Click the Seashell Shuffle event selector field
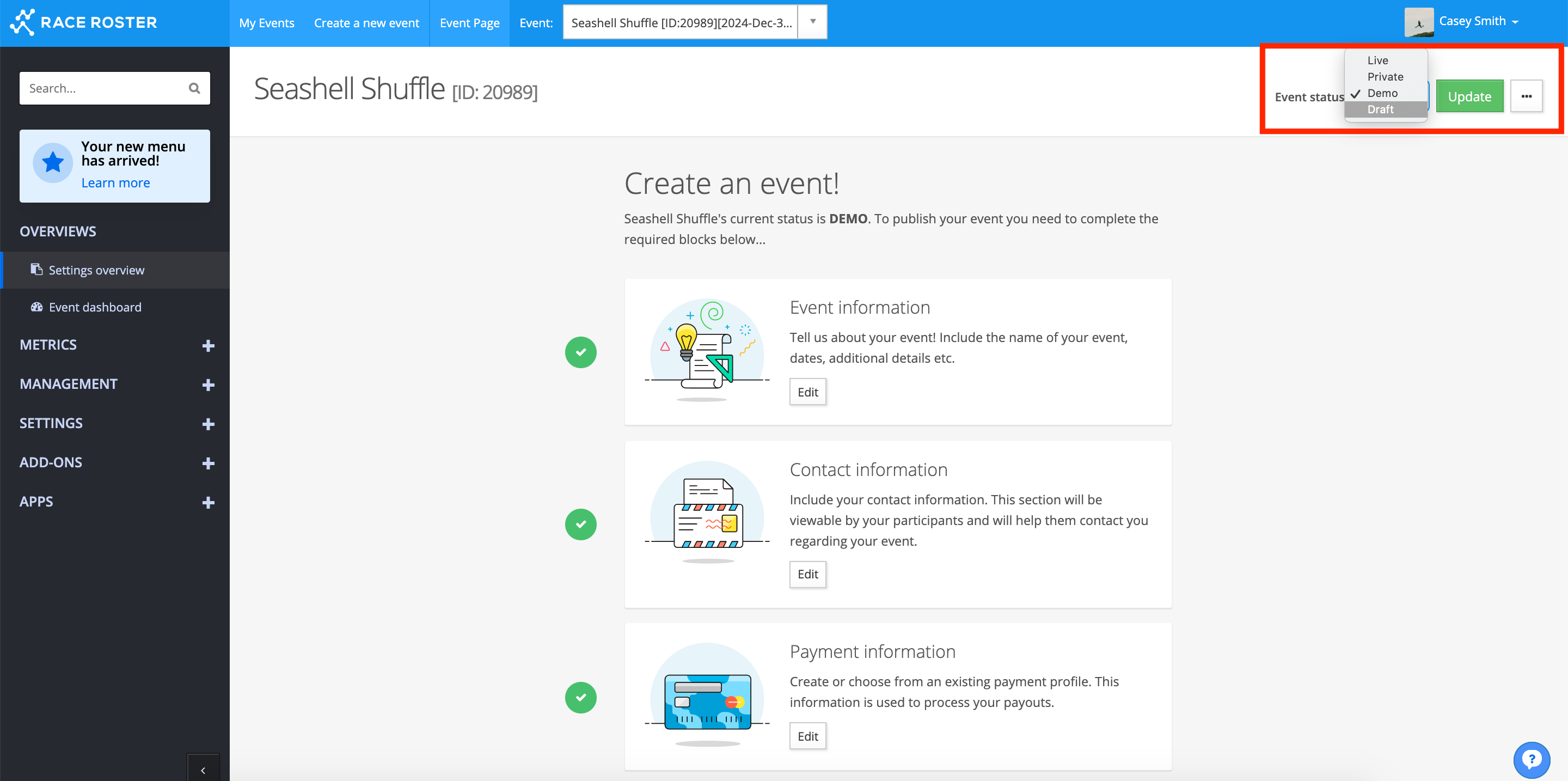 coord(681,22)
